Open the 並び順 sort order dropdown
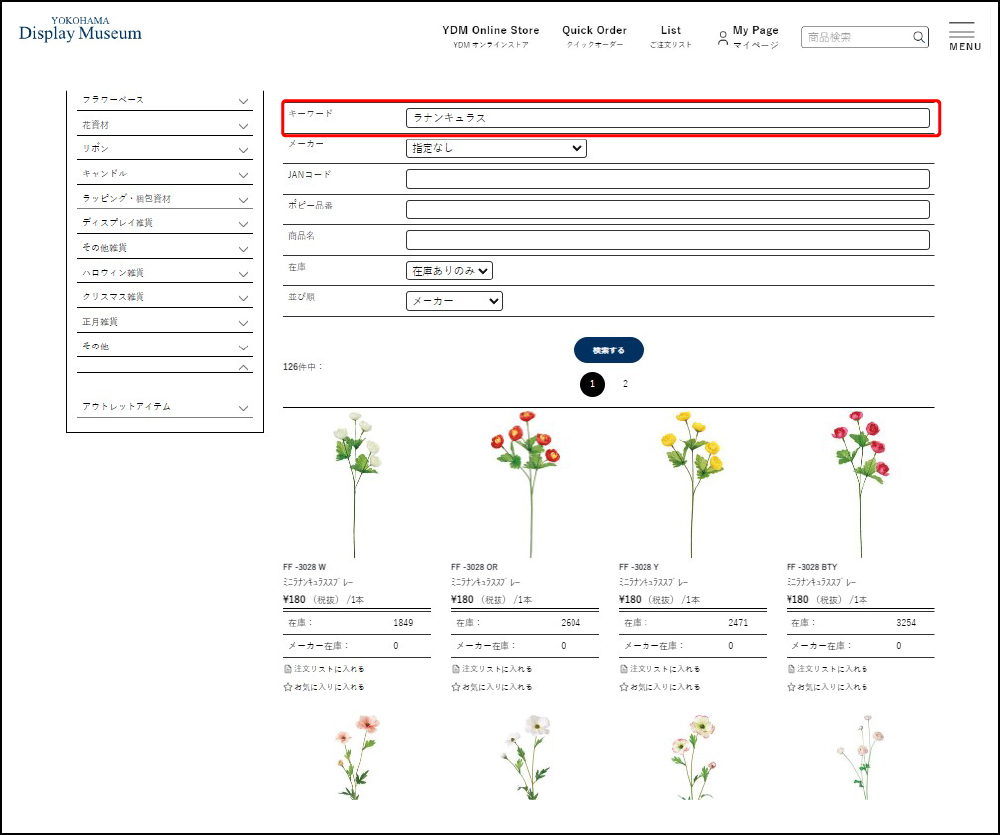 tap(454, 301)
